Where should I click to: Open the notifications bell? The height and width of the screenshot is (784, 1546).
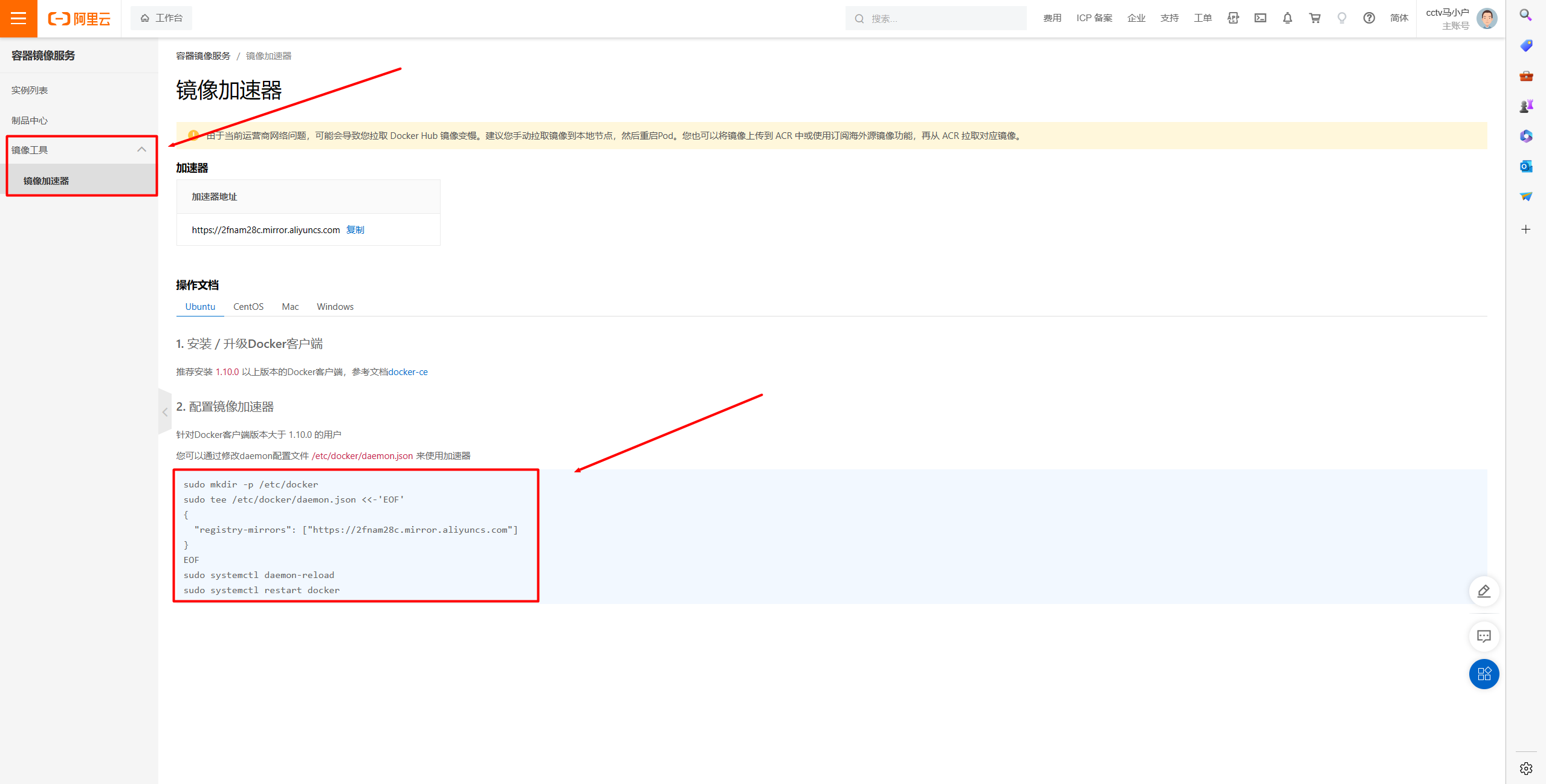[1287, 18]
